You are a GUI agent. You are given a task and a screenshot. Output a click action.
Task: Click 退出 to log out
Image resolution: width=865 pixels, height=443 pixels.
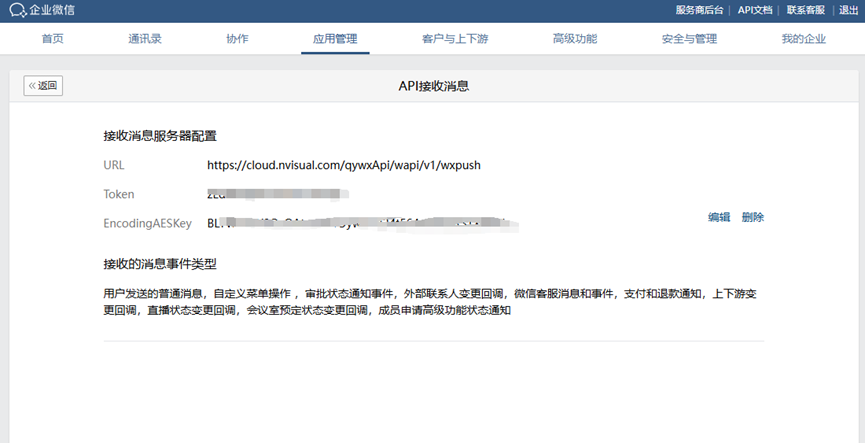pos(848,10)
